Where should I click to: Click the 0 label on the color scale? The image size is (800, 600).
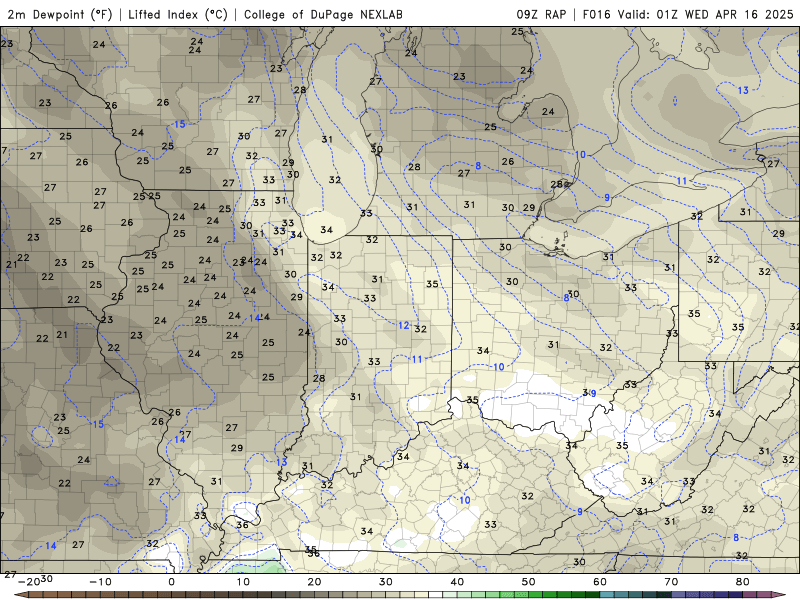(171, 582)
